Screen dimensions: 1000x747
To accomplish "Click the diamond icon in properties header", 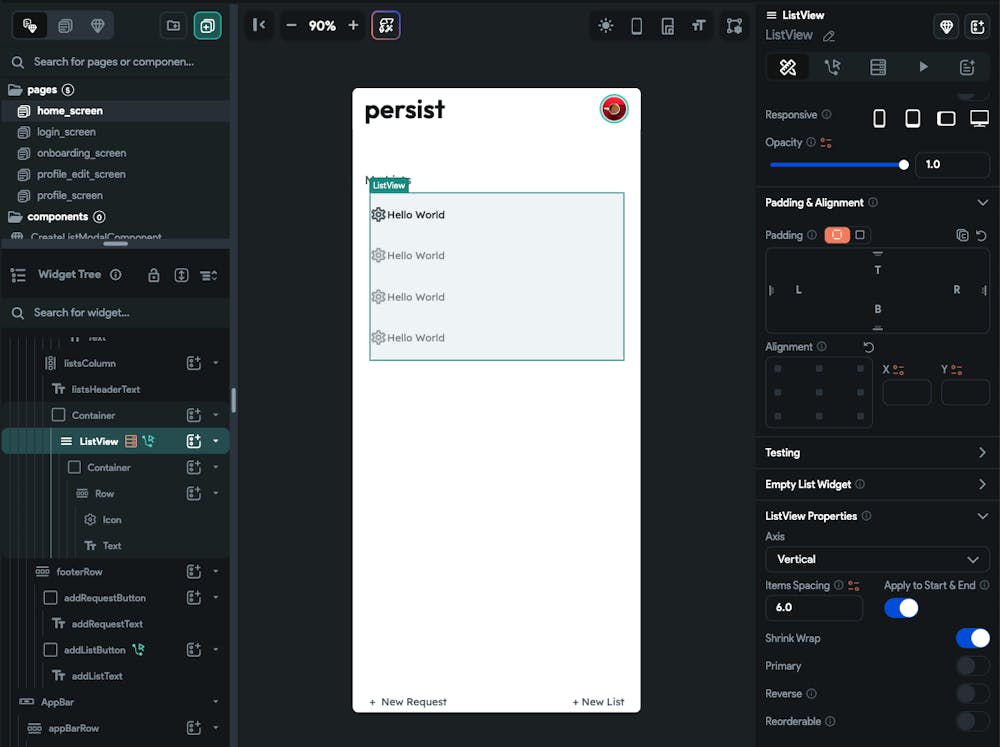I will pos(946,27).
